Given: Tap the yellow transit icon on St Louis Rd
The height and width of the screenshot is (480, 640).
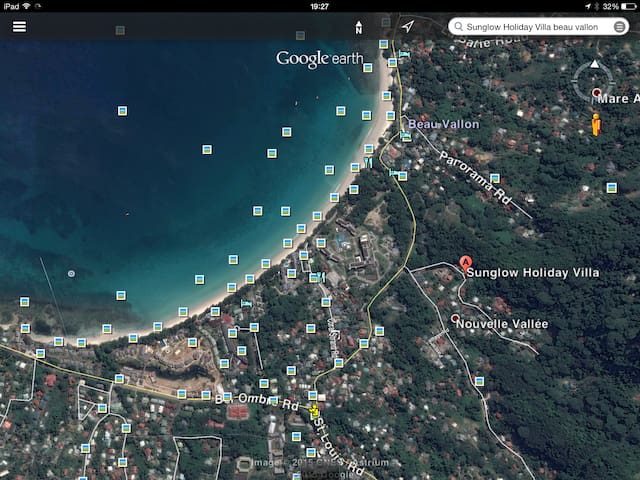Looking at the screenshot, I should (x=314, y=411).
